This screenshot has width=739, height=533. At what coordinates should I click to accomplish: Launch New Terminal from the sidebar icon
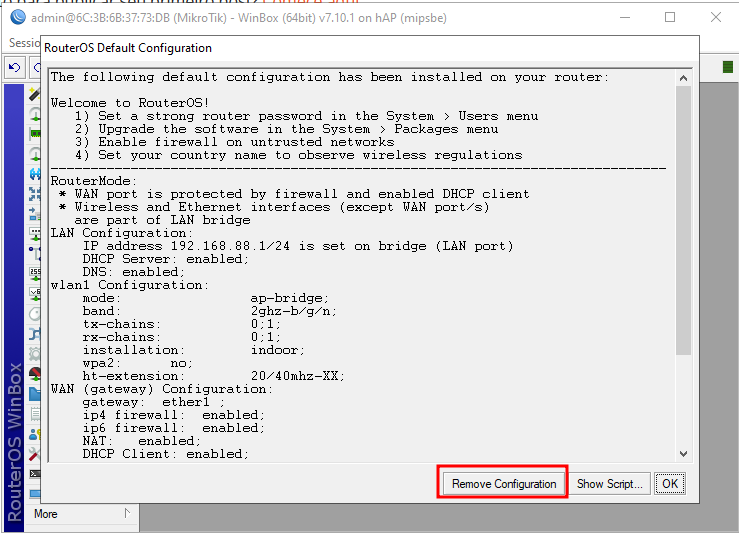(34, 473)
